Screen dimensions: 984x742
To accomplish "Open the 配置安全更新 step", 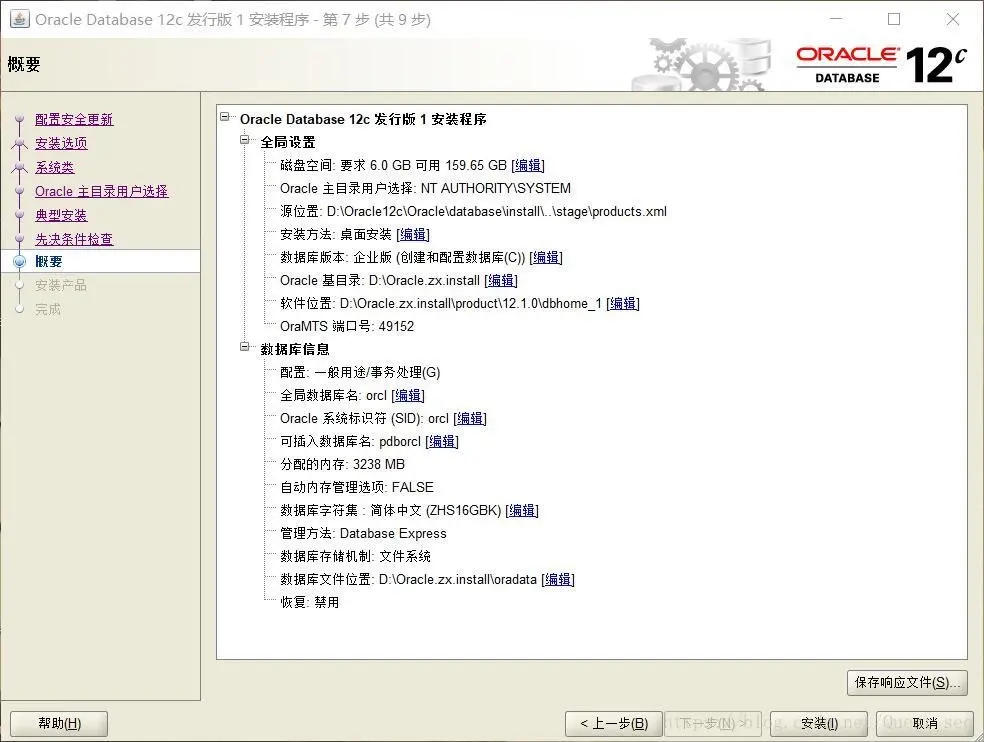I will click(74, 119).
